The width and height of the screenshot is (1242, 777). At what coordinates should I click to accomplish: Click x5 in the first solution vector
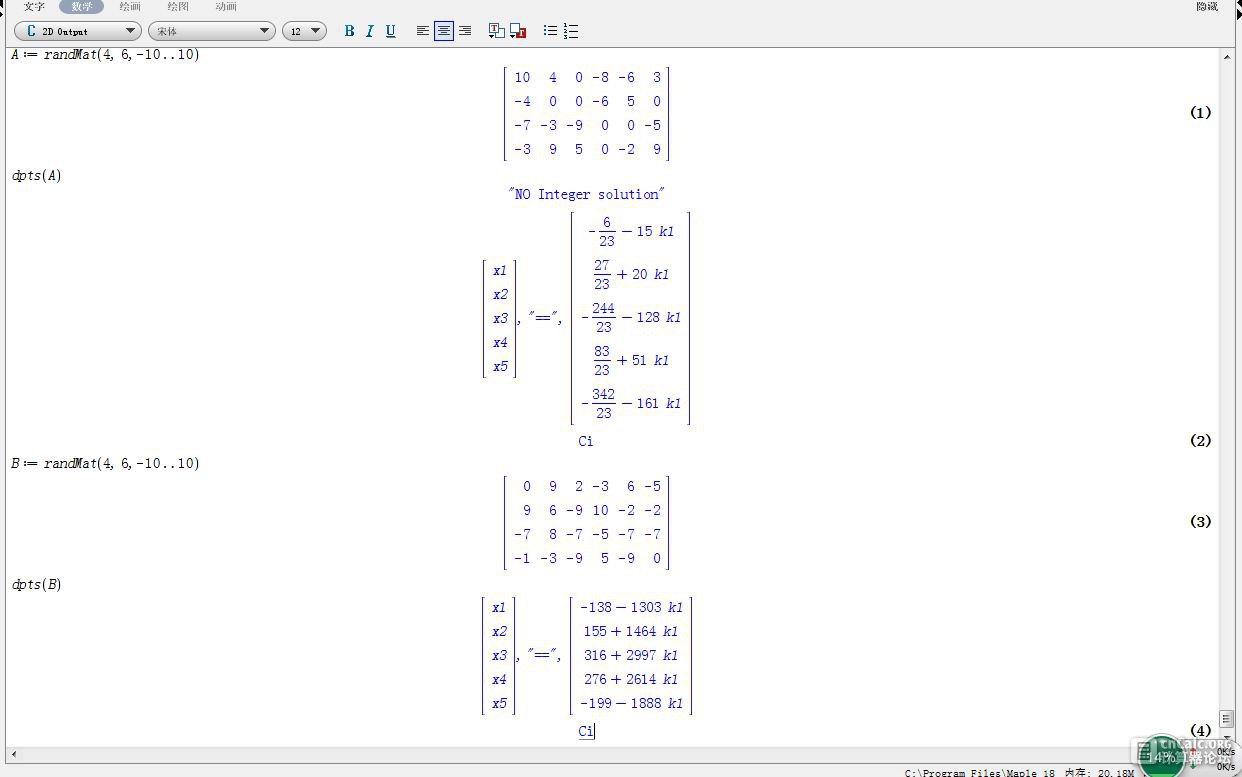click(x=500, y=367)
